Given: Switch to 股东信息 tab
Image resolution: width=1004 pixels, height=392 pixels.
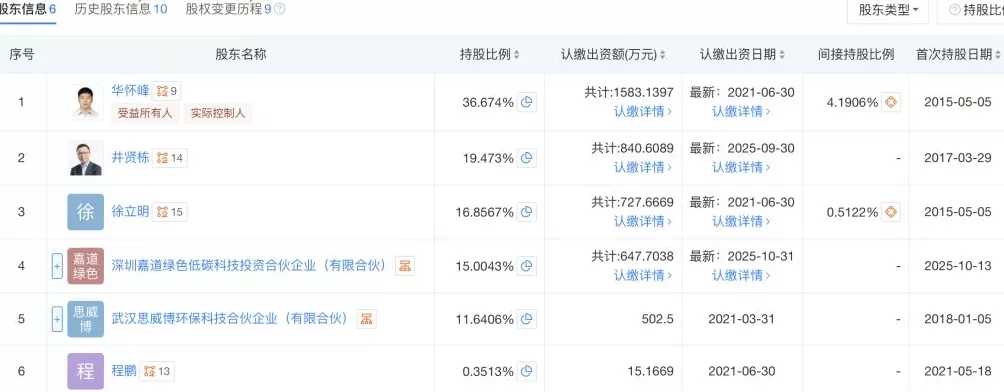Looking at the screenshot, I should point(28,10).
